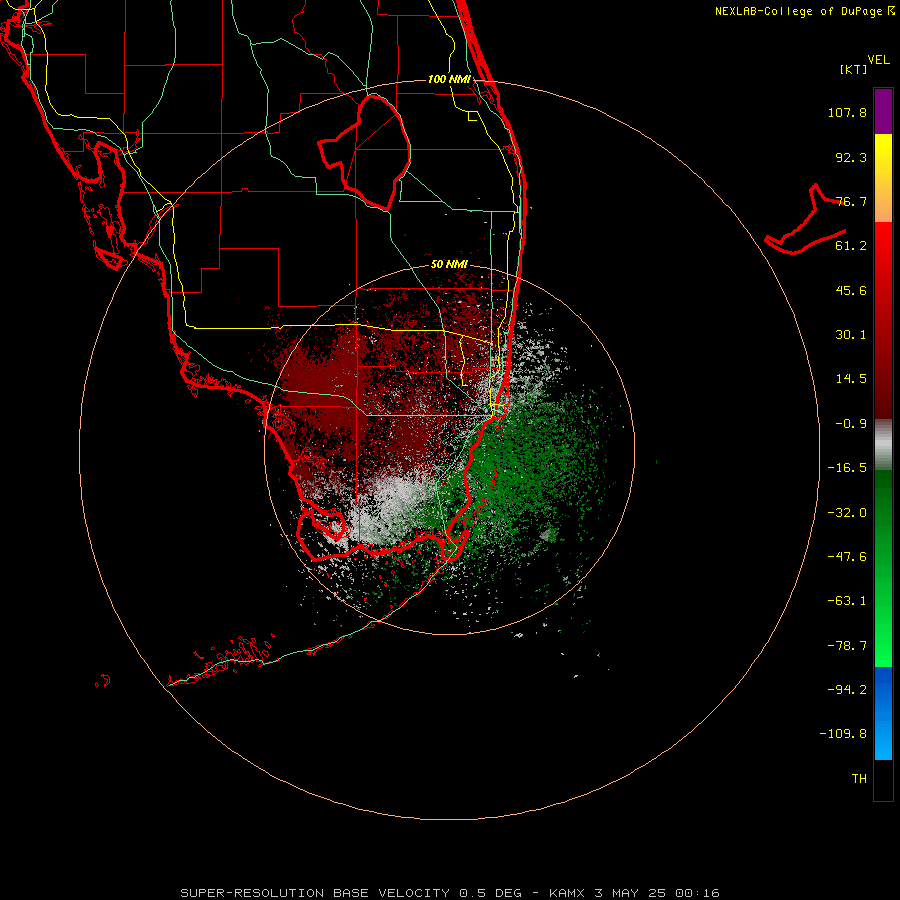Click the [KT] units label
The image size is (900, 900).
[853, 69]
